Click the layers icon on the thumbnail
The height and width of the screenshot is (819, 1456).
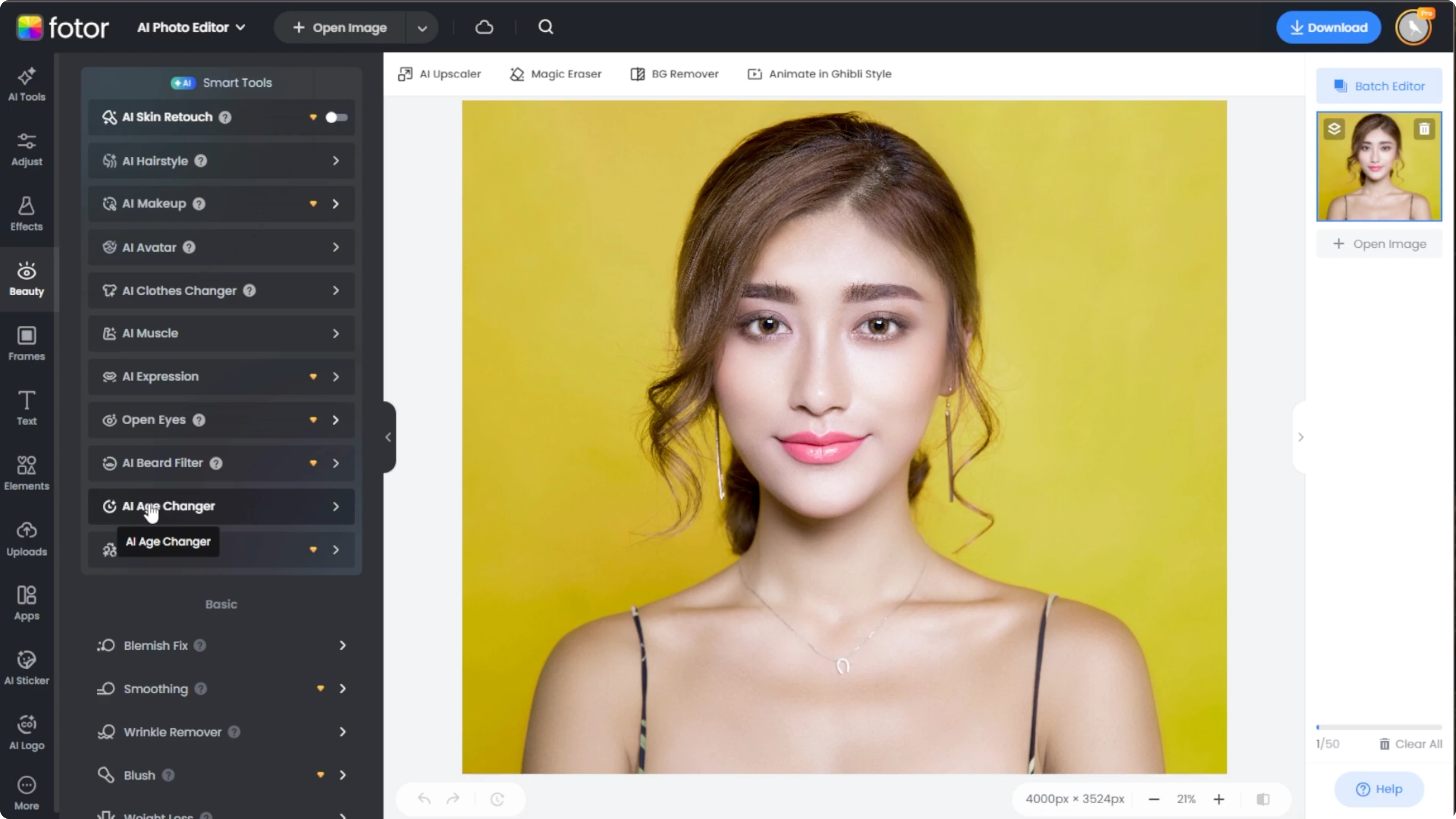(1334, 129)
